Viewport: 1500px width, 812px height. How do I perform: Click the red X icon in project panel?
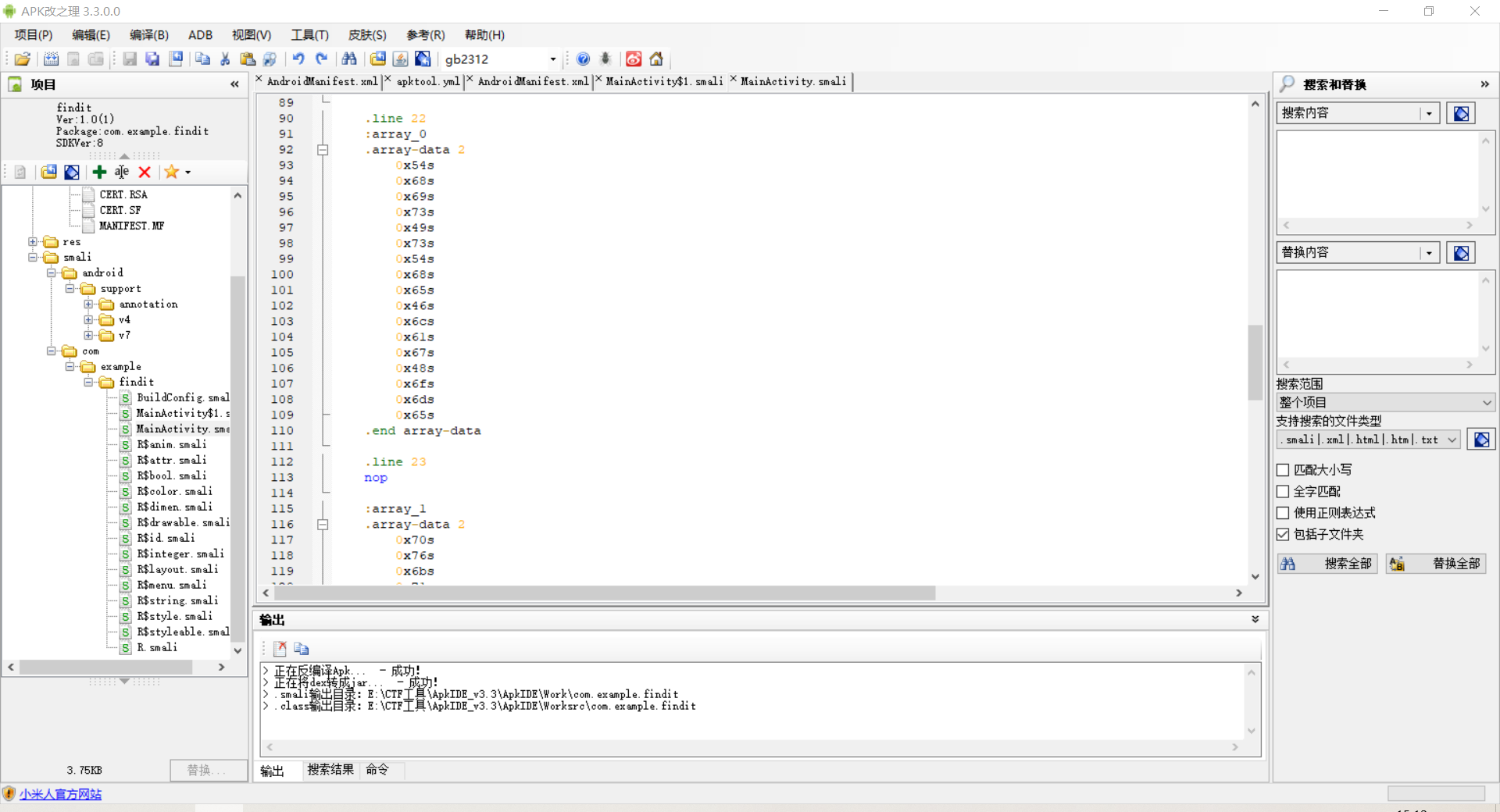(x=145, y=172)
